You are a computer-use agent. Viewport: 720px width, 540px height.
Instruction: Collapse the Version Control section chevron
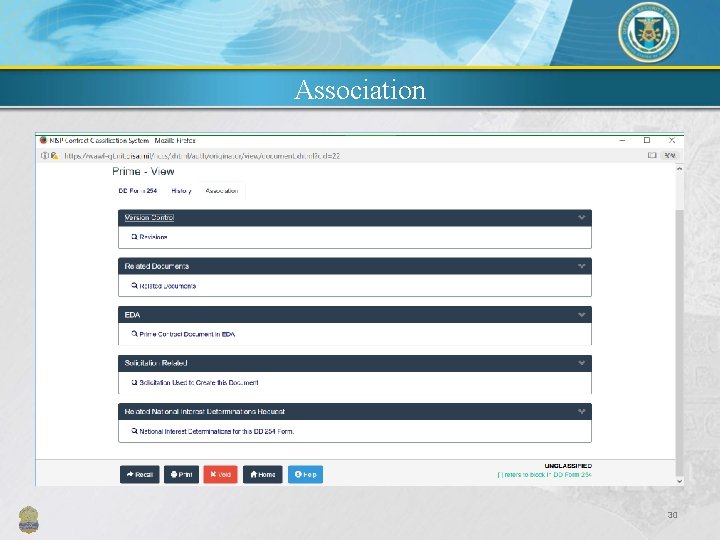581,218
